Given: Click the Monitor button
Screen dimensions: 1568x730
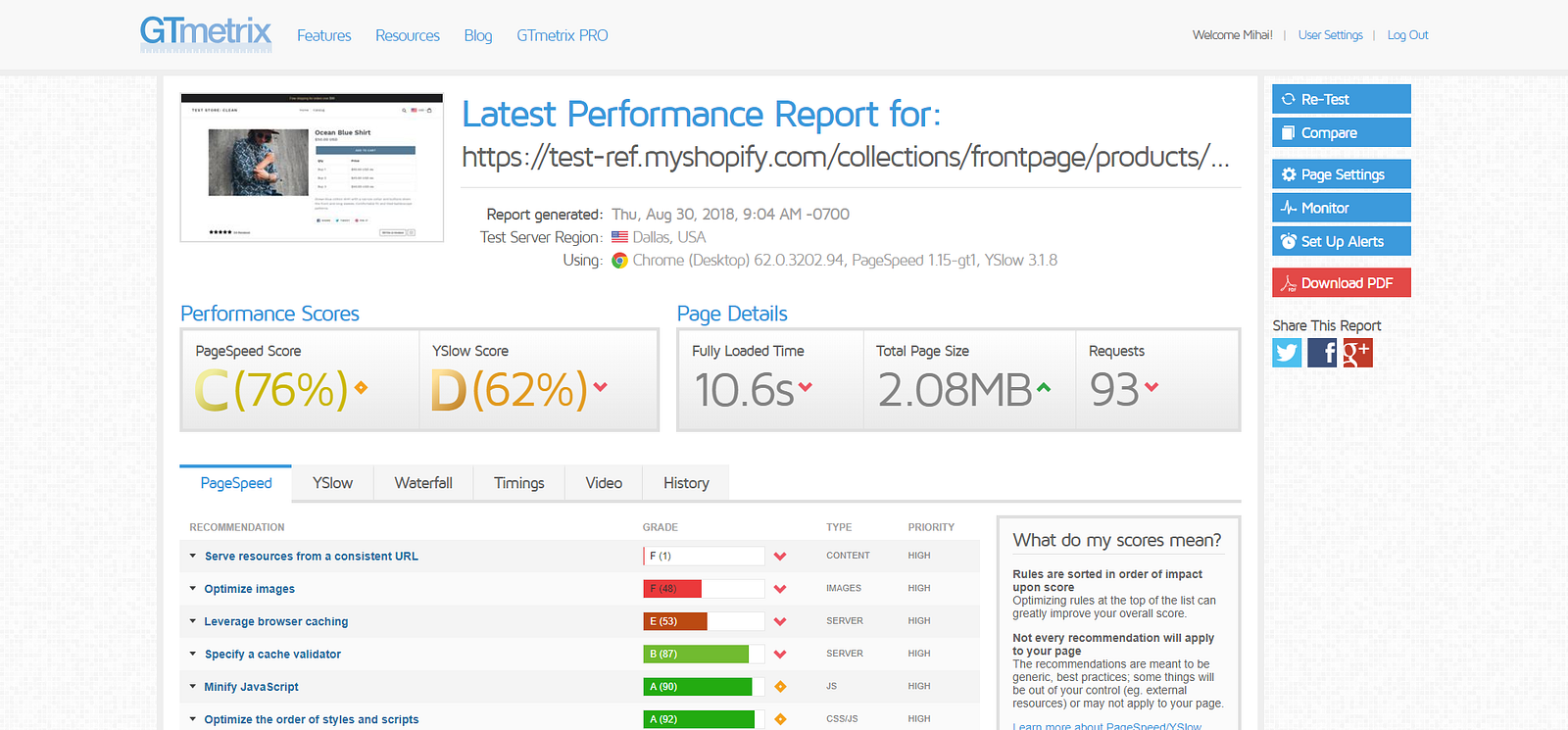Looking at the screenshot, I should point(1342,208).
